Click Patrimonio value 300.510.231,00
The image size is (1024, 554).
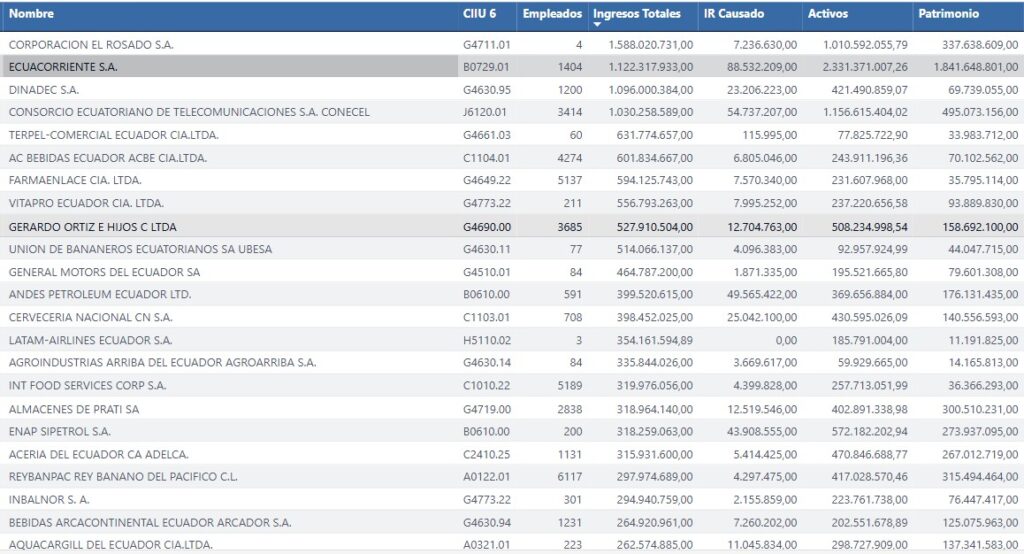[980, 409]
